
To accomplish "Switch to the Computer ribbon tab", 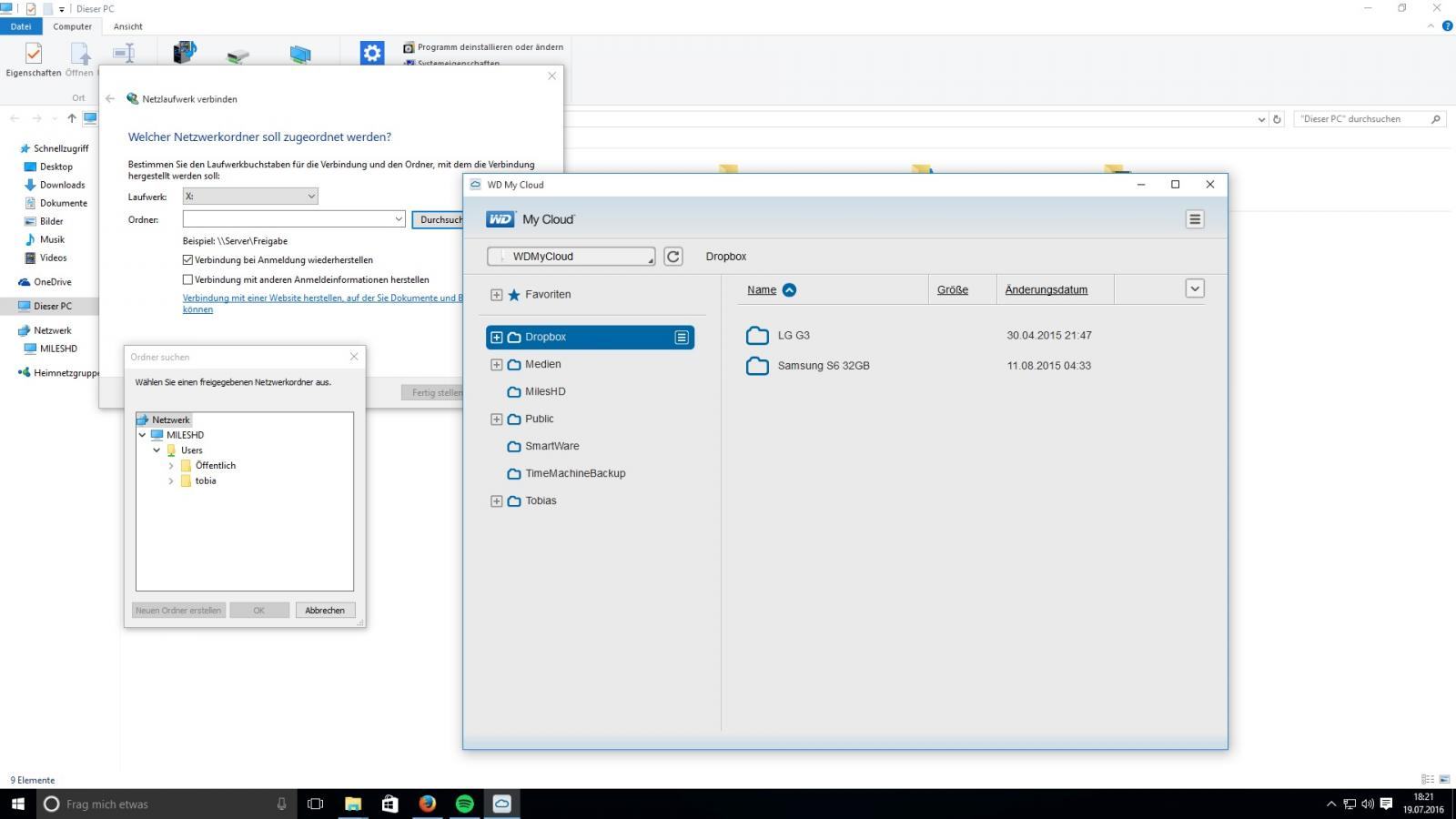I will (x=73, y=26).
